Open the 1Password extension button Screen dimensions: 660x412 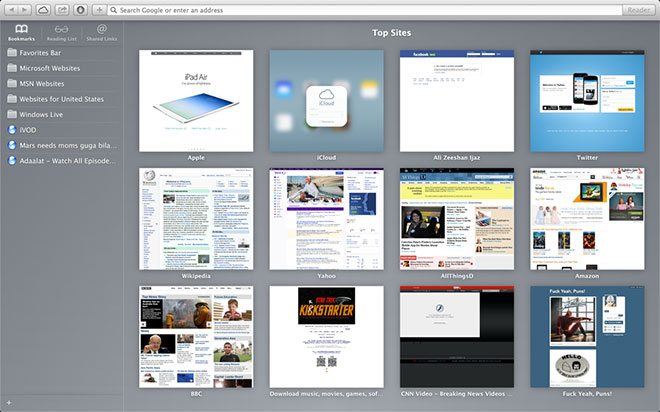[80, 10]
